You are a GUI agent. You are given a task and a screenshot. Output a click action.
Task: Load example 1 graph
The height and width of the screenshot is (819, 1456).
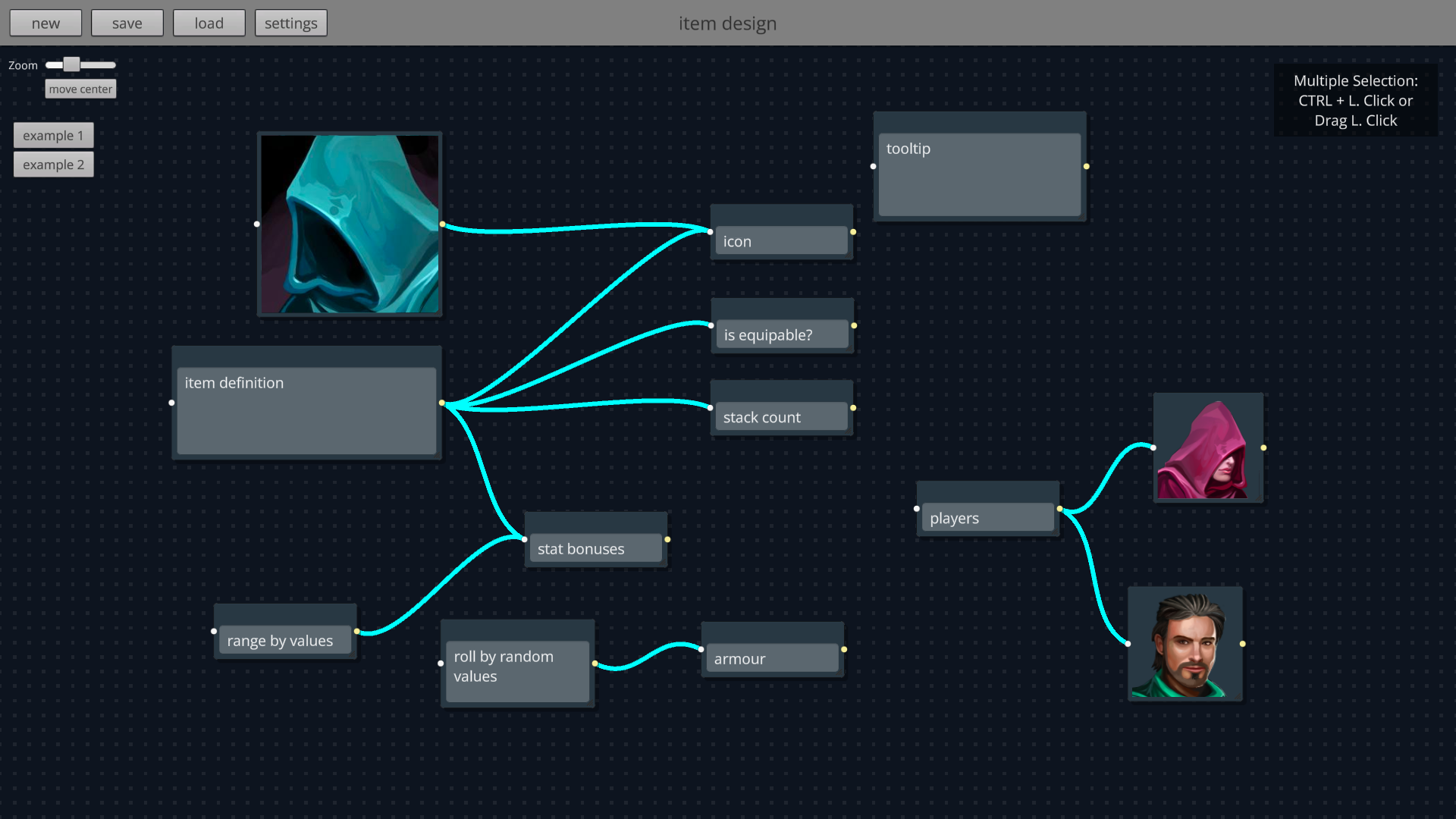[53, 135]
